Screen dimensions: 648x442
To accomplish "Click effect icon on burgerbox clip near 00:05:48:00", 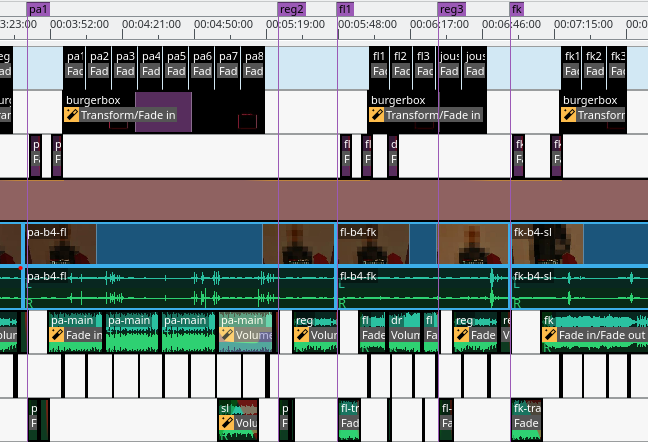I will (x=377, y=115).
